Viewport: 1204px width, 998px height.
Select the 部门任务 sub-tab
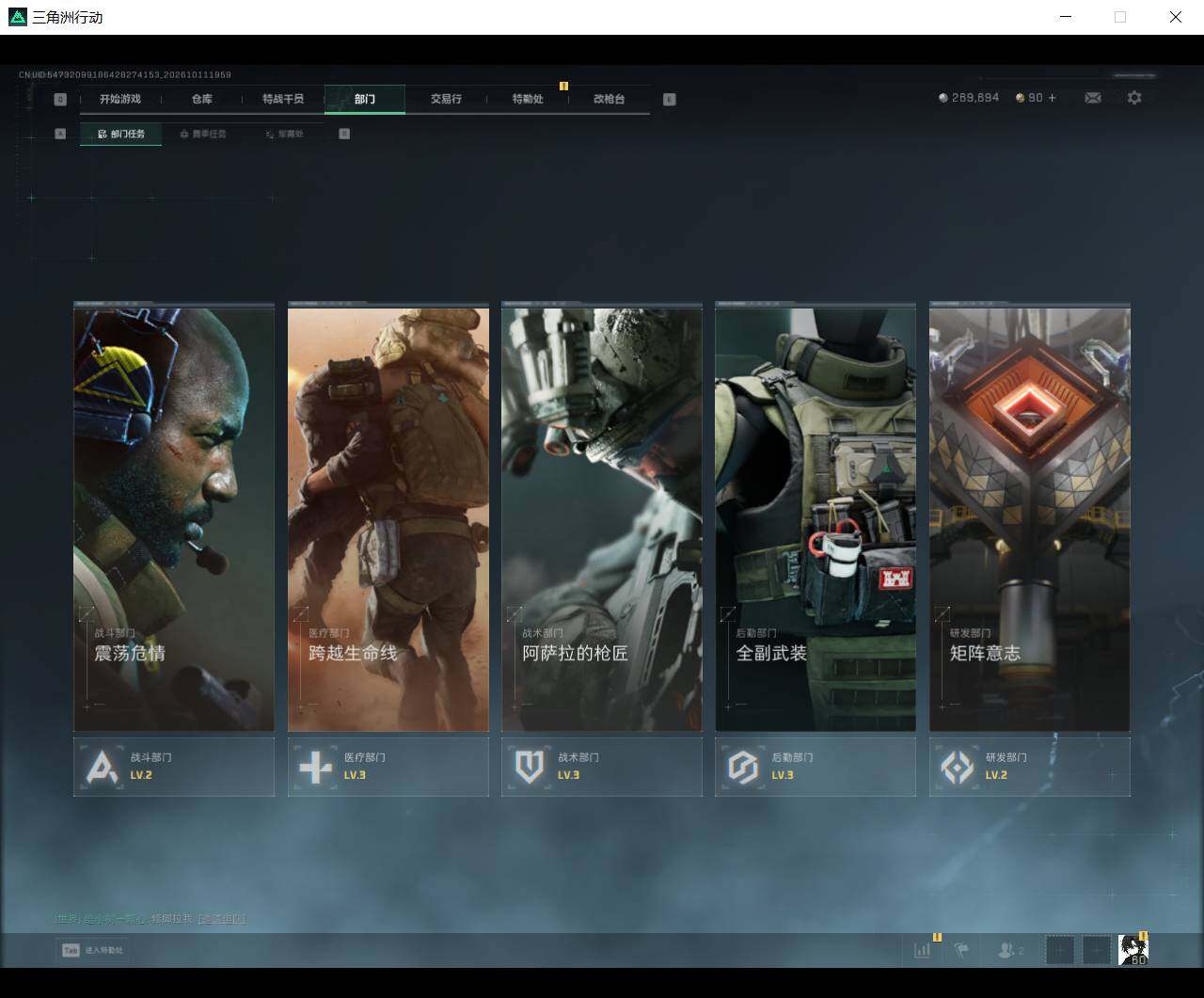click(120, 134)
